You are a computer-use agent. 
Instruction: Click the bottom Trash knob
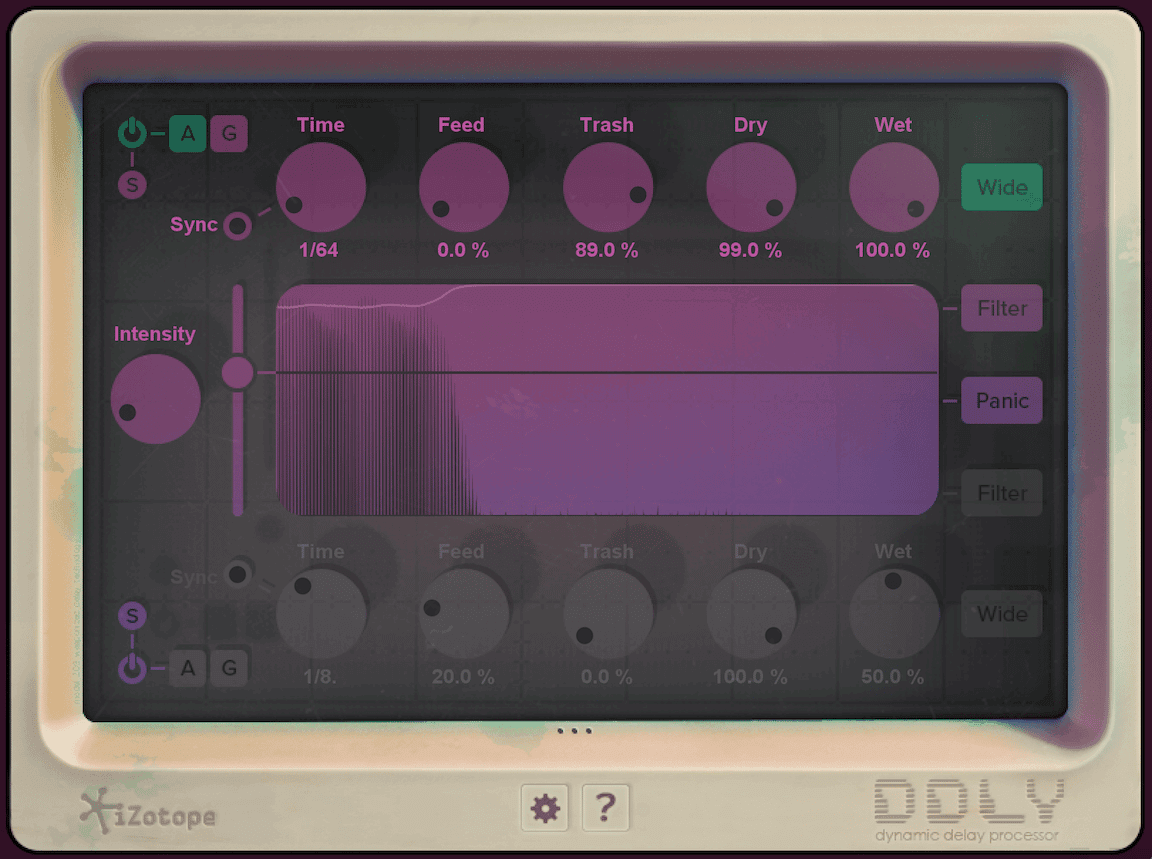coord(608,614)
